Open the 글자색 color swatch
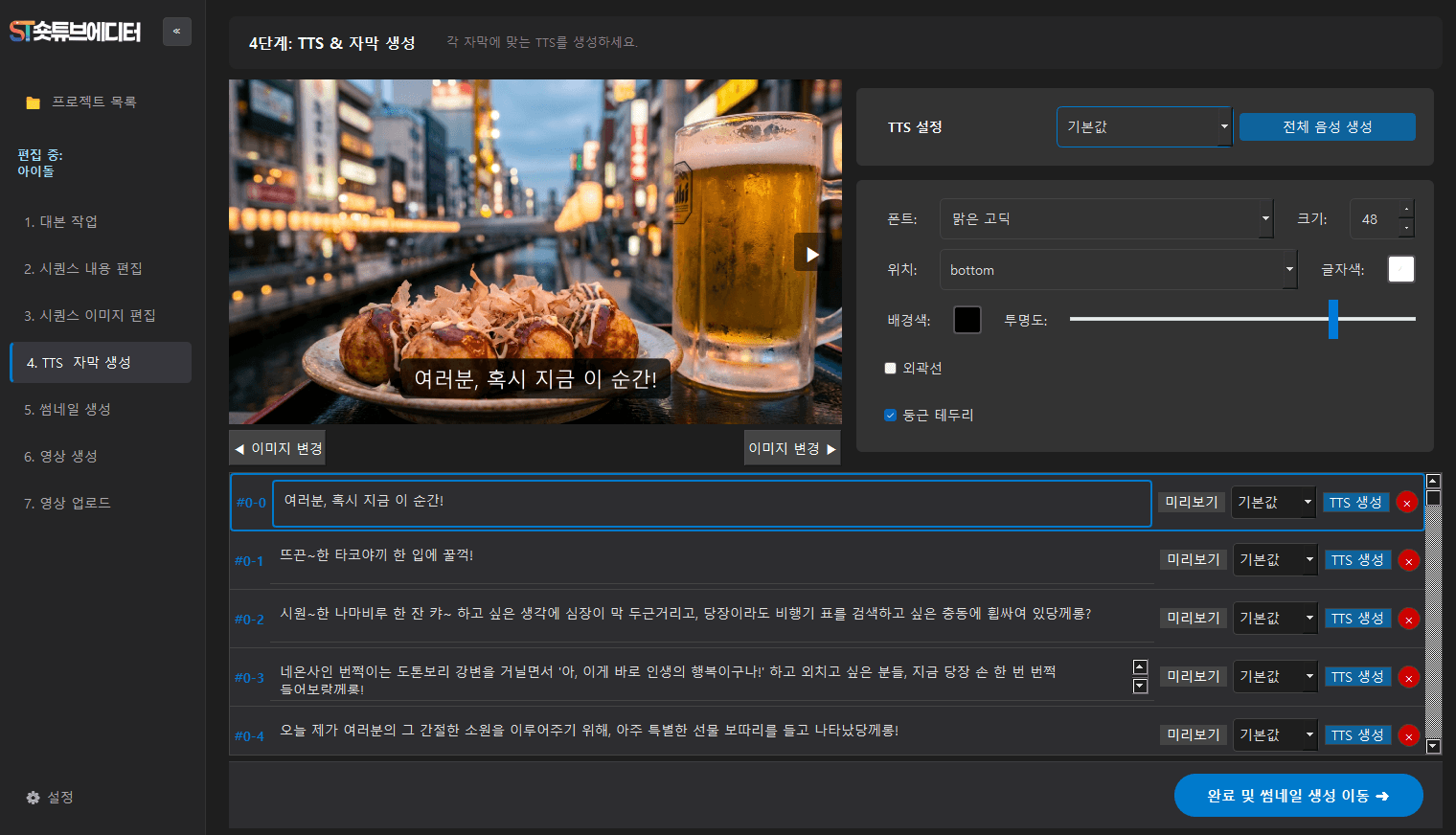The height and width of the screenshot is (835, 1456). coord(1400,269)
